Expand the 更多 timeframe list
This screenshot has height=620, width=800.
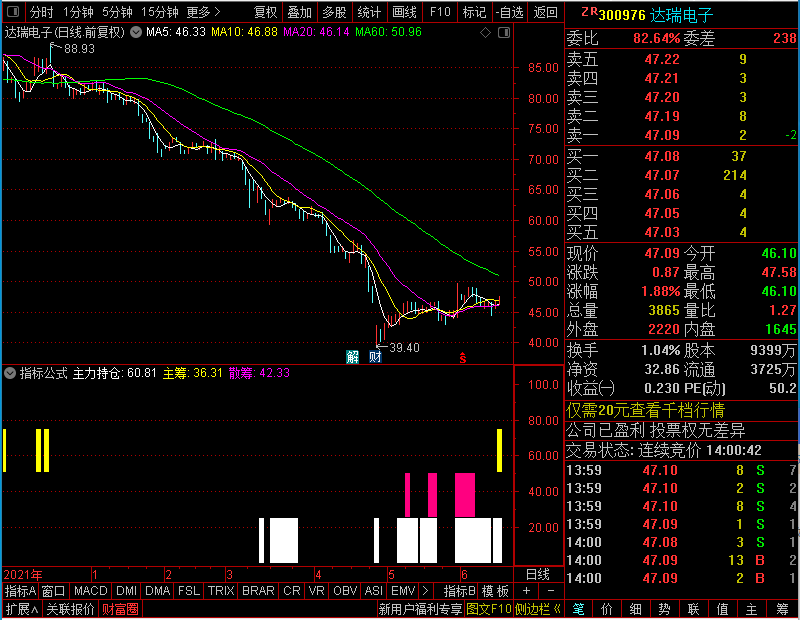click(203, 12)
